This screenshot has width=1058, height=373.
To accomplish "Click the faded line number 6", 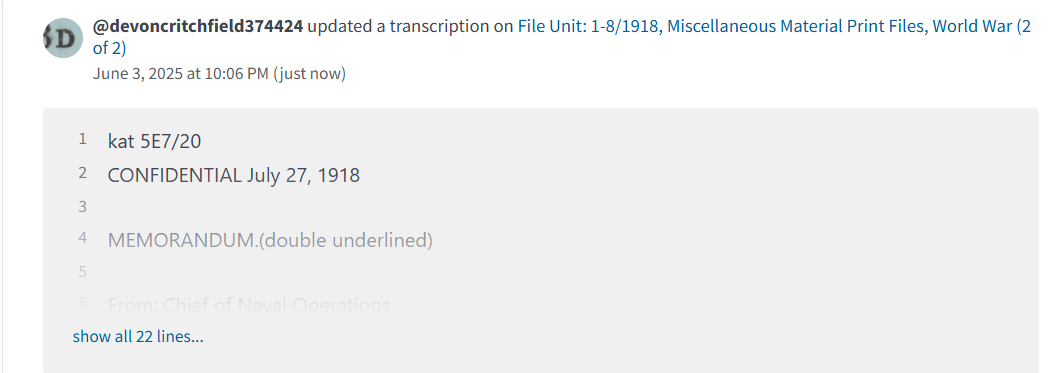I will (x=83, y=304).
